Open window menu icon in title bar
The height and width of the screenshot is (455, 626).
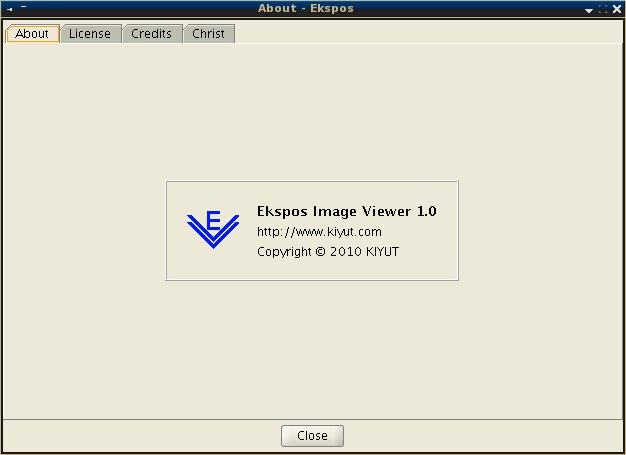tap(9, 8)
